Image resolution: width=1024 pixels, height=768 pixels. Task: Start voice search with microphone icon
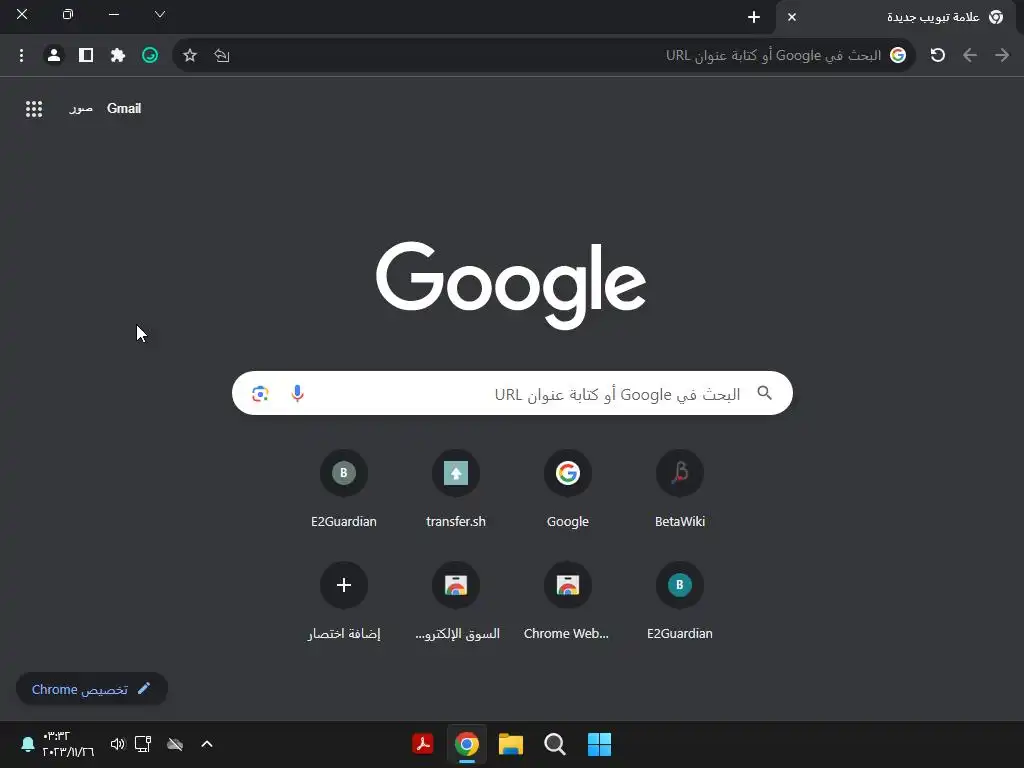click(x=297, y=394)
